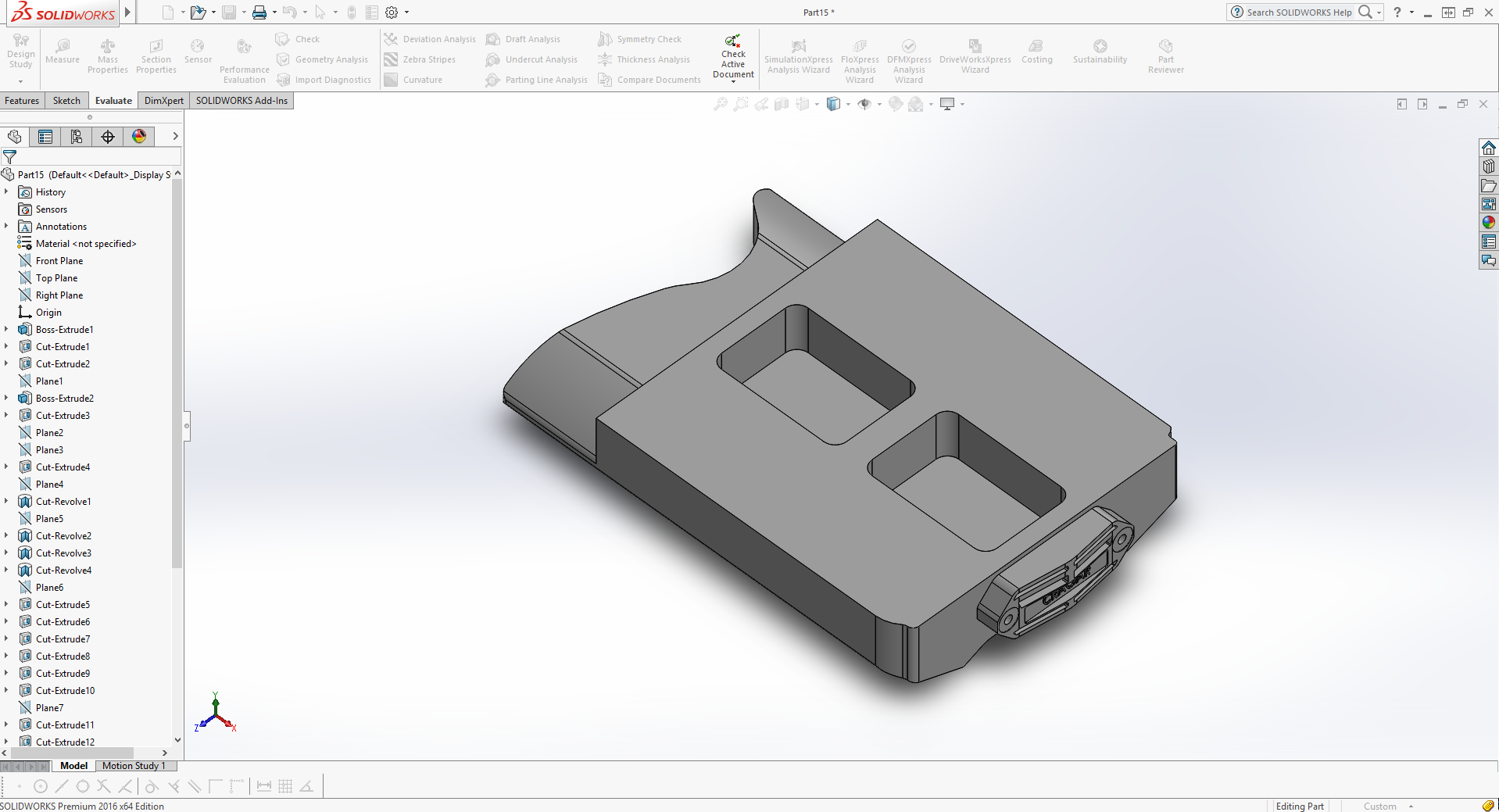Switch to the DimXpert tab
This screenshot has height=812, width=1499.
pyautogui.click(x=164, y=101)
